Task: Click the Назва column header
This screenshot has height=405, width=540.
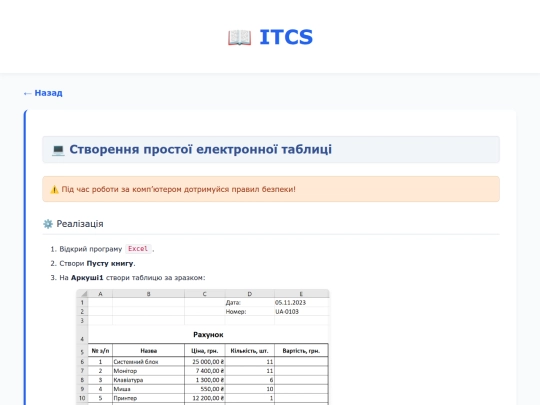Action: coord(148,351)
